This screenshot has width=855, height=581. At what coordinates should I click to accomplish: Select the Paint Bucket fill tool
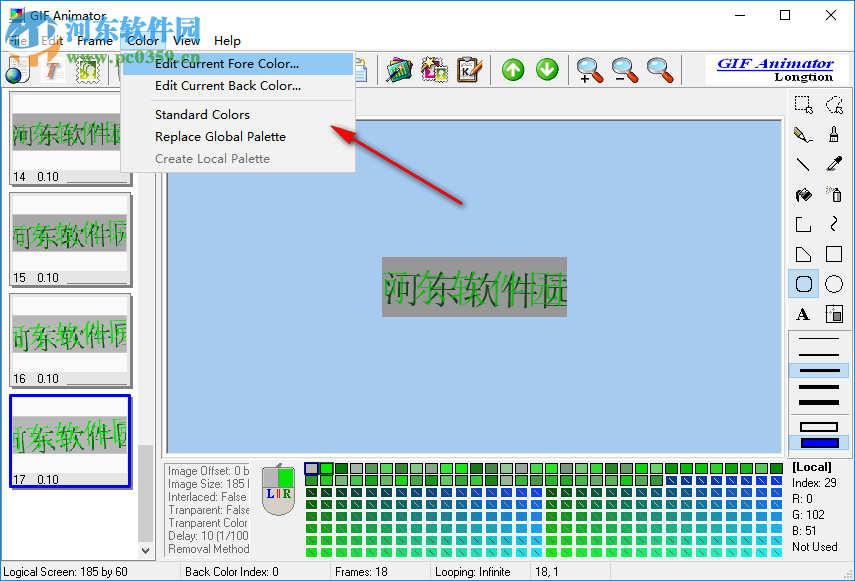(x=803, y=194)
